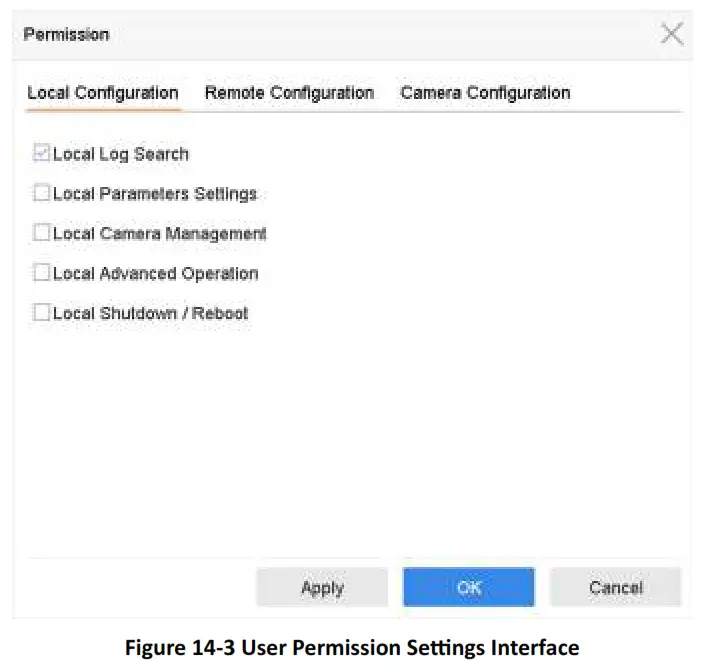The width and height of the screenshot is (719, 668).
Task: Select the Local Configuration tab
Action: pyautogui.click(x=103, y=93)
